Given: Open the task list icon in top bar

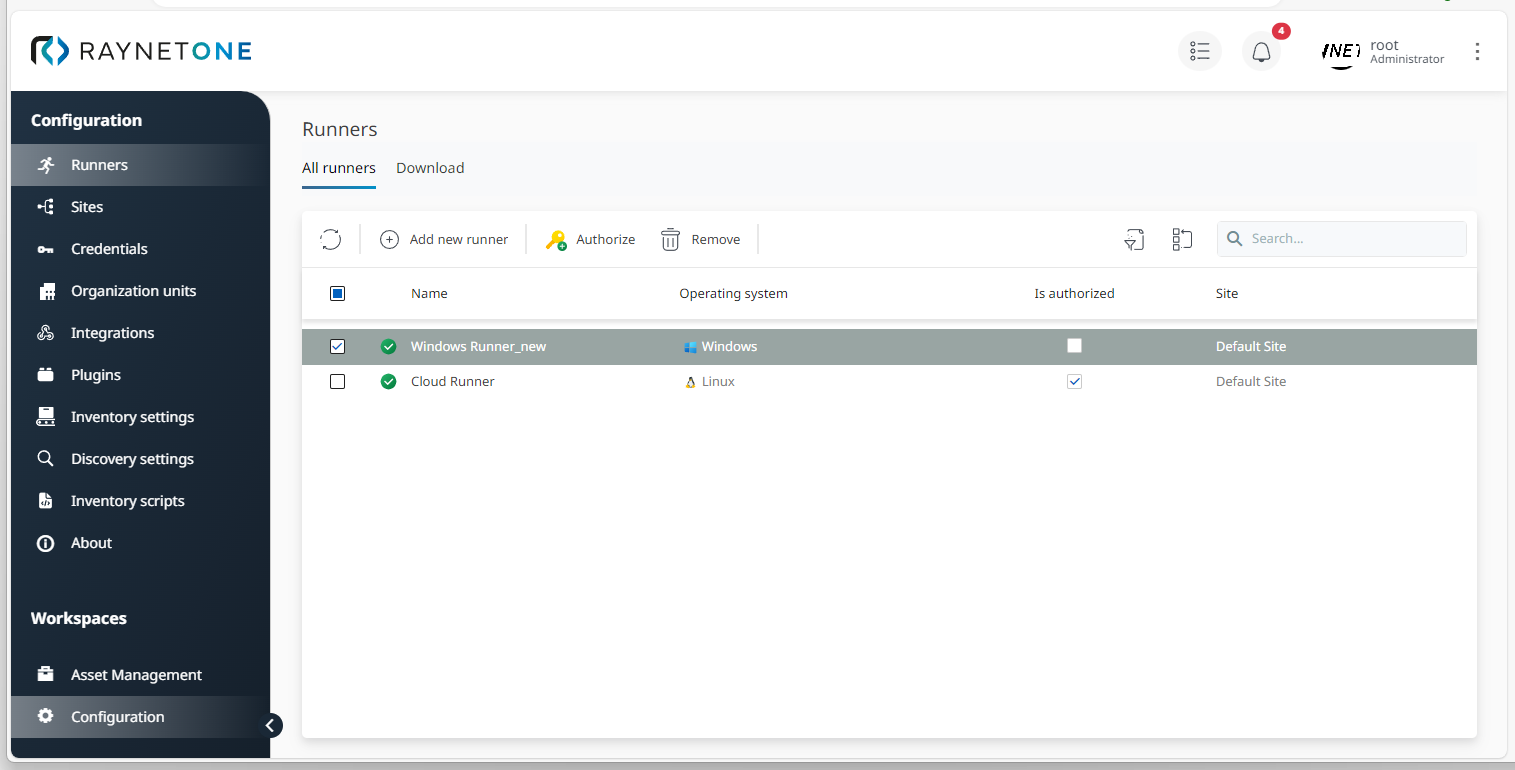Looking at the screenshot, I should pyautogui.click(x=1199, y=50).
